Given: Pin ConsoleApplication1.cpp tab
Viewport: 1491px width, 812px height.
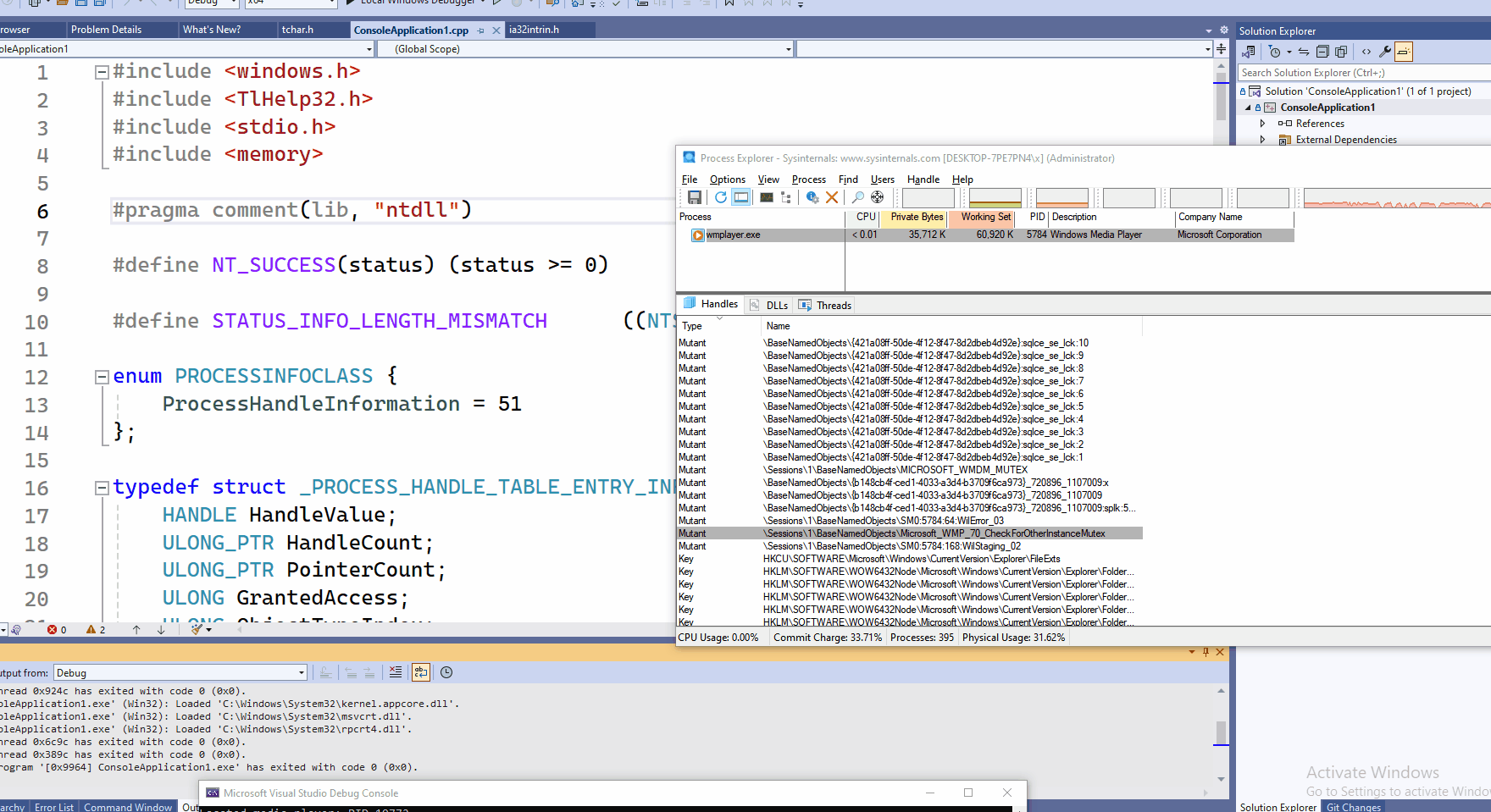Looking at the screenshot, I should 481,30.
